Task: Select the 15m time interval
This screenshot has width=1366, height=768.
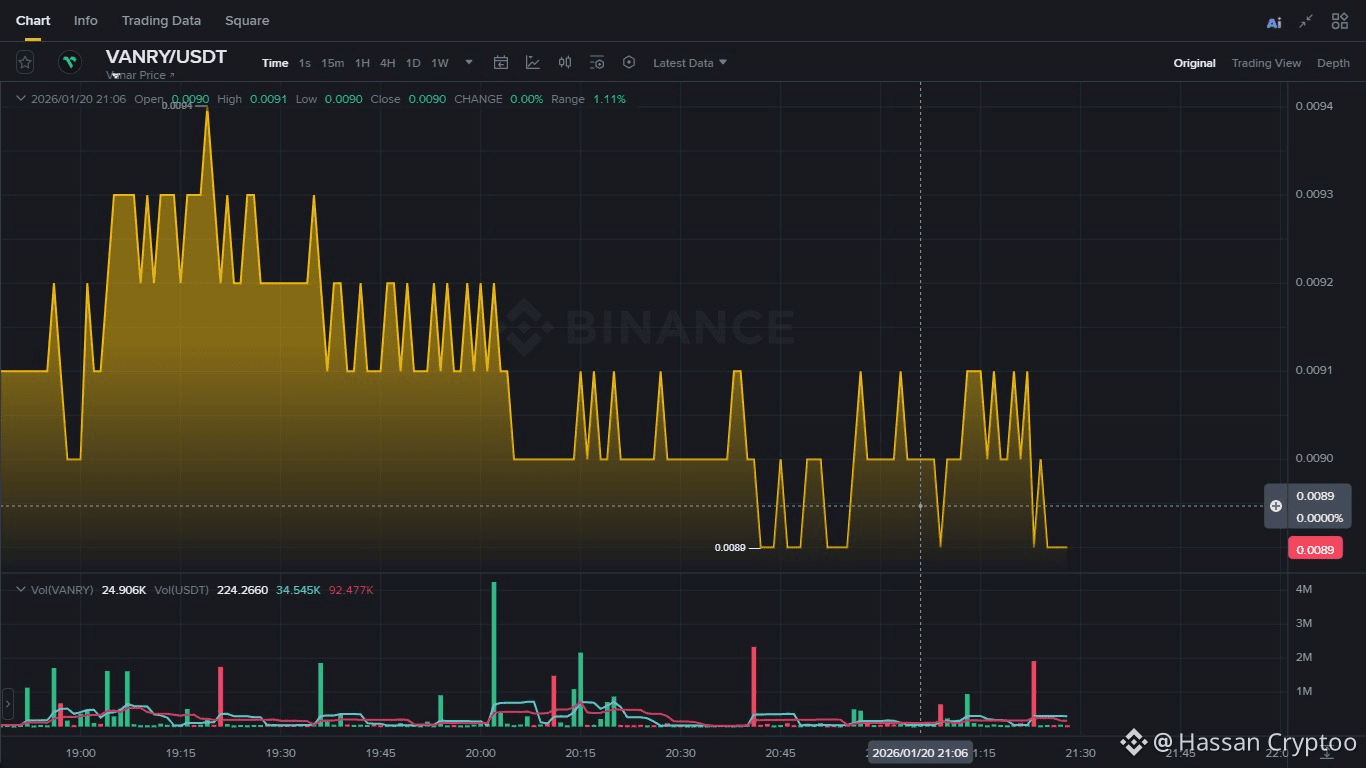Action: pos(332,63)
